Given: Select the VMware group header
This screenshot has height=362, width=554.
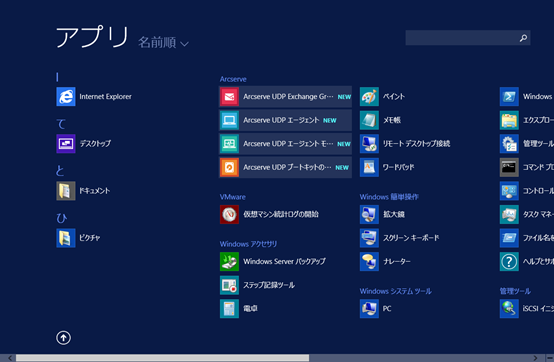Looking at the screenshot, I should (232, 197).
